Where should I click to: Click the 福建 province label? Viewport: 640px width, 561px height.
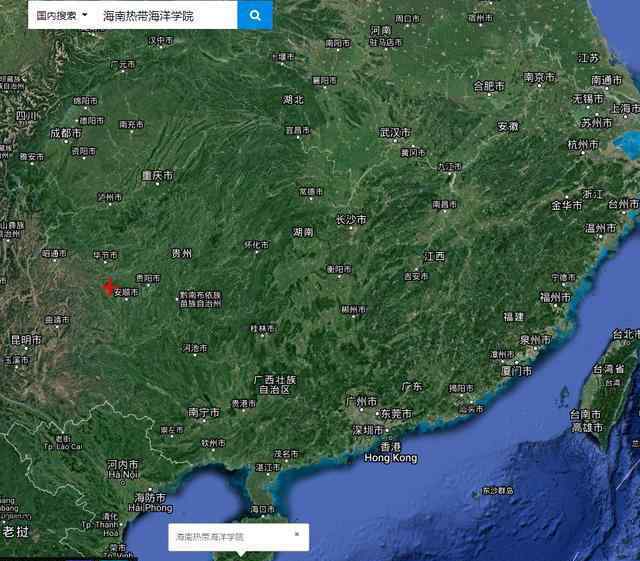click(x=514, y=317)
